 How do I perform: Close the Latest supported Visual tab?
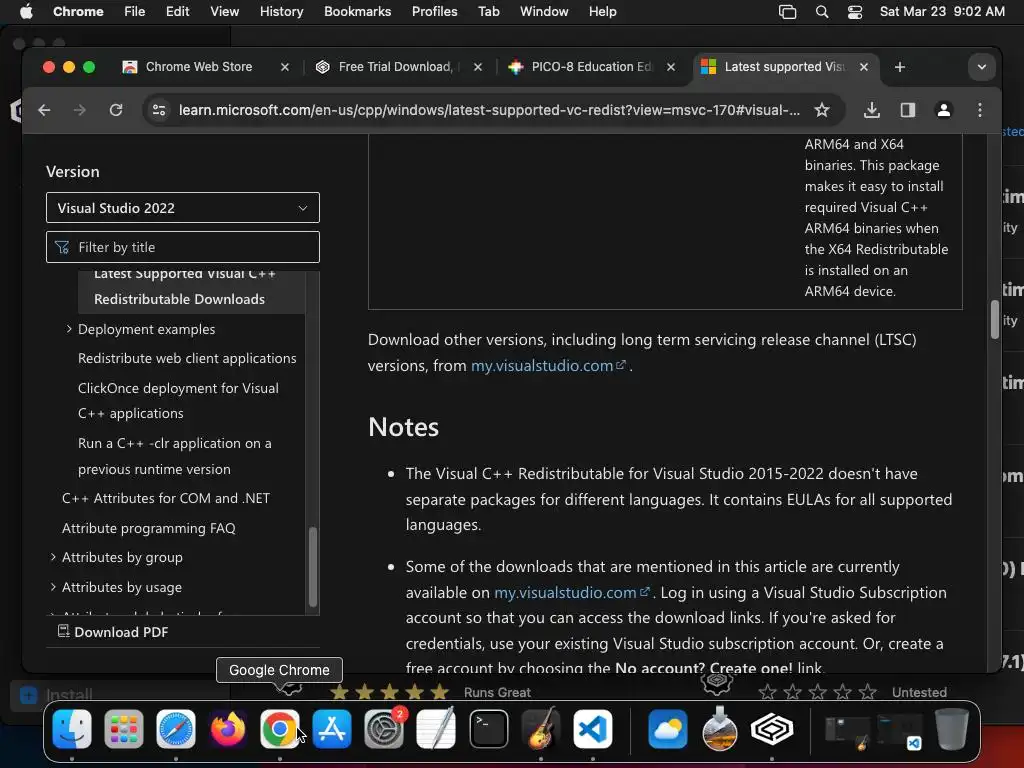pos(863,67)
